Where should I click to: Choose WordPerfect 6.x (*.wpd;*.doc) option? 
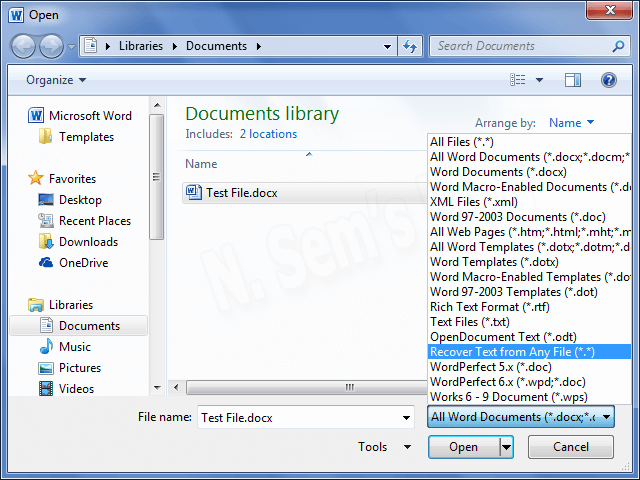[529, 382]
